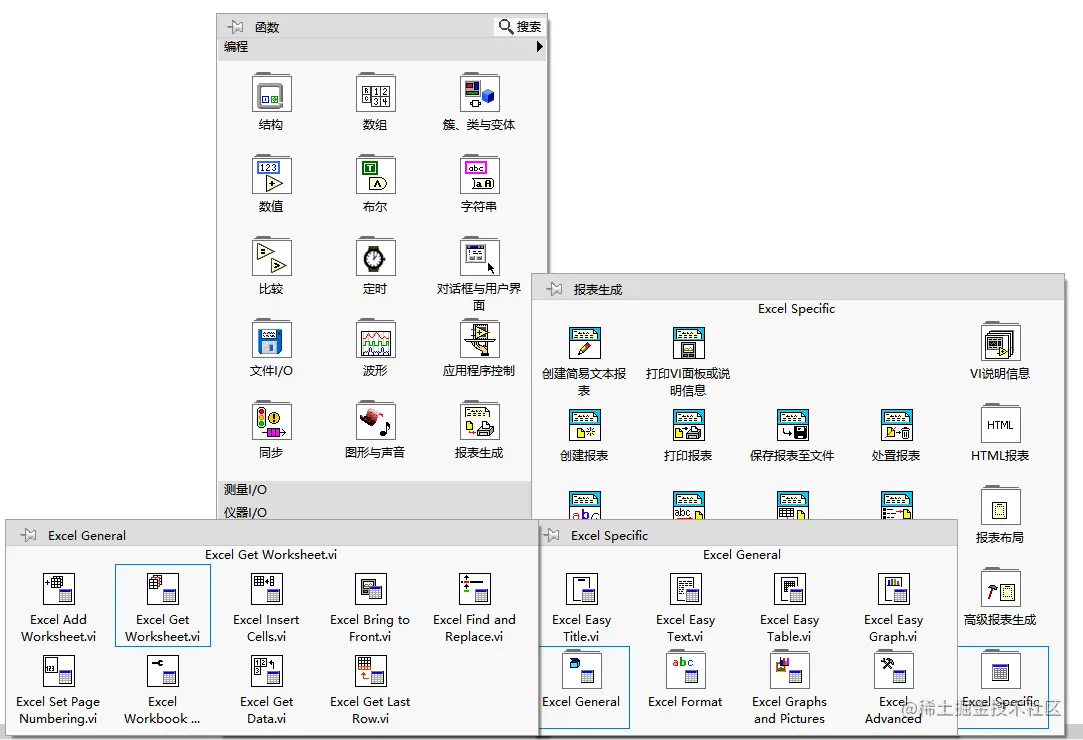Viewport: 1083px width, 740px height.
Task: Open the 字符串 (String) palette
Action: 479,175
